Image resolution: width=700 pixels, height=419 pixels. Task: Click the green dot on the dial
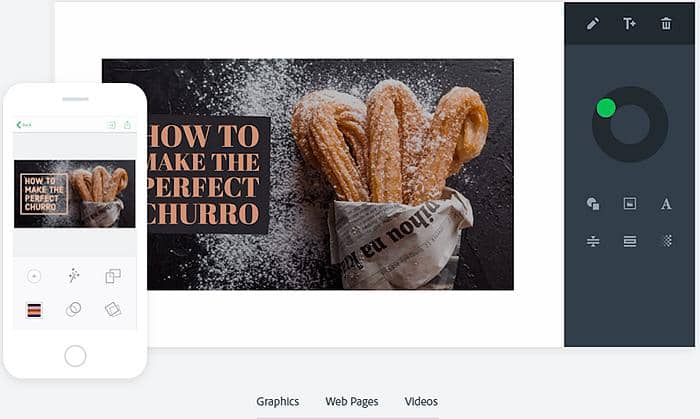[606, 108]
